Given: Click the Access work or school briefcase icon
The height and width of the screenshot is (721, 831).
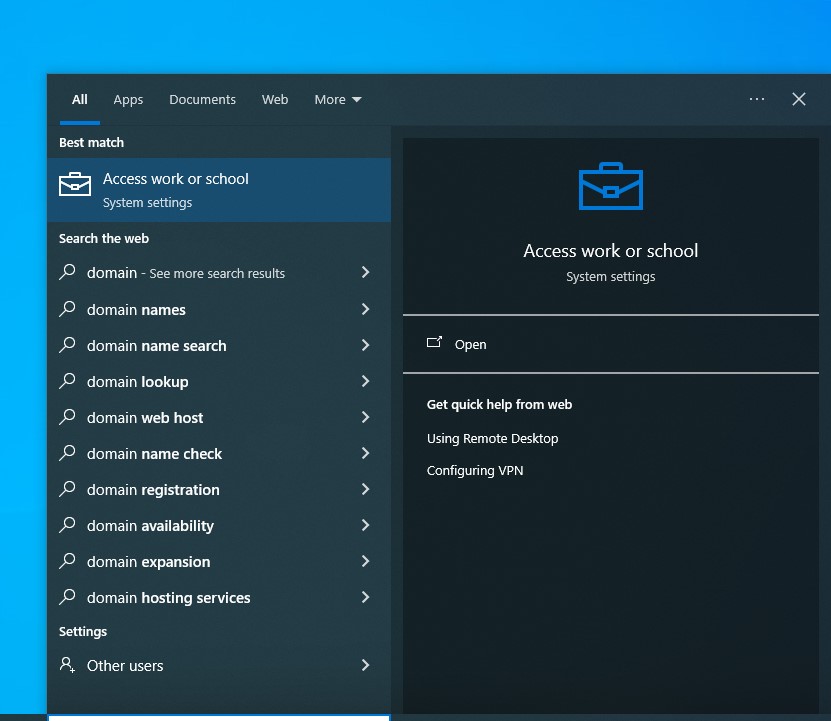Looking at the screenshot, I should pyautogui.click(x=74, y=184).
